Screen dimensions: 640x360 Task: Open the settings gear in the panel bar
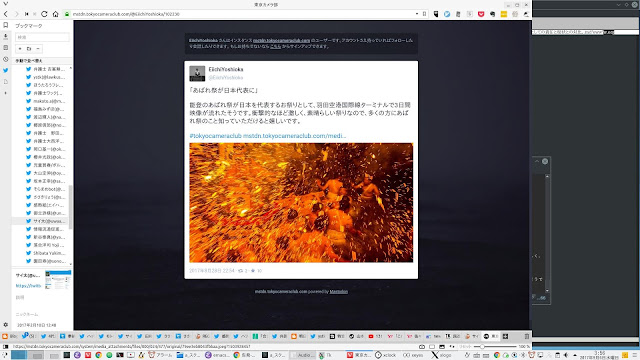pos(6,325)
